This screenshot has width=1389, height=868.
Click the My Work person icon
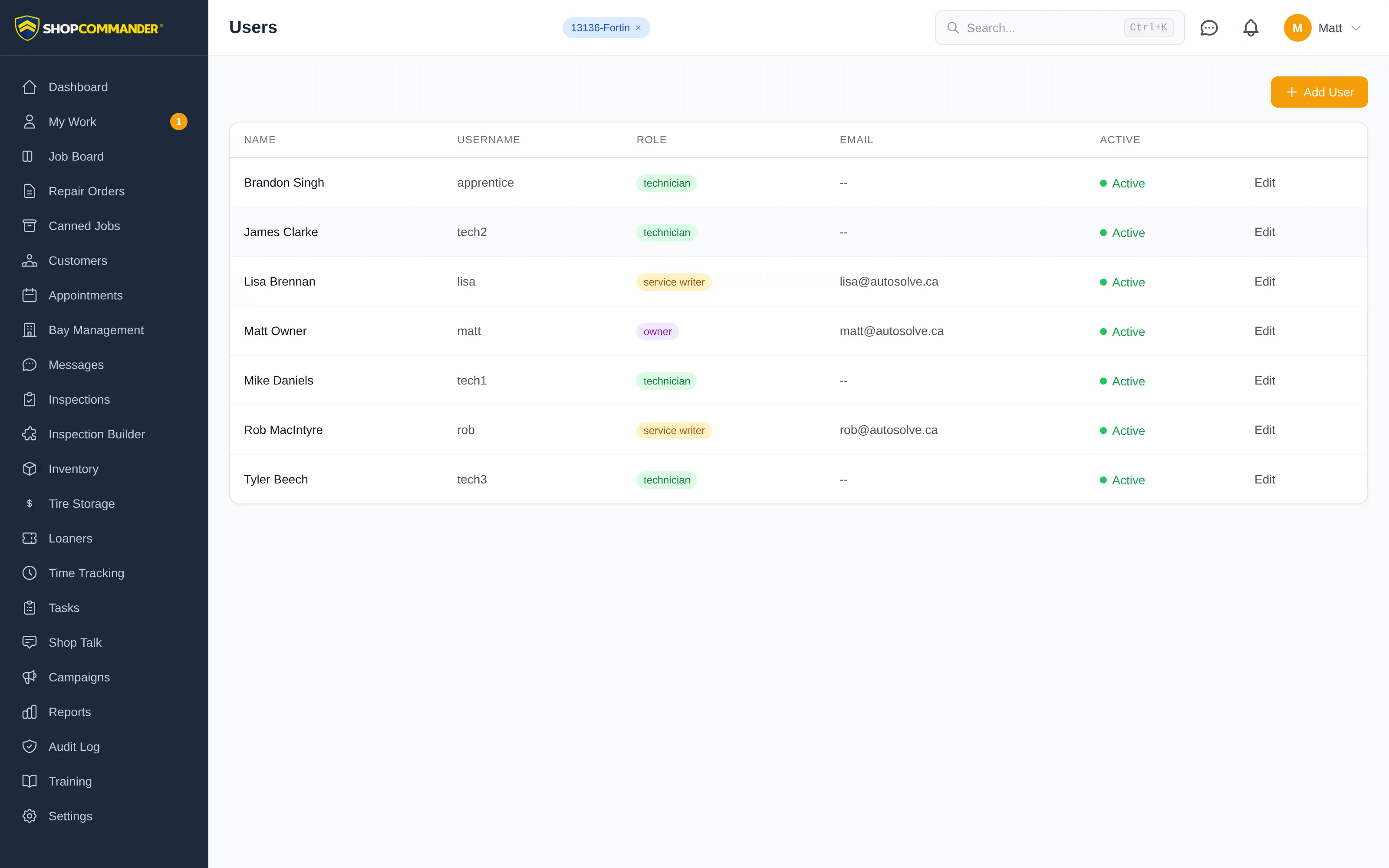tap(29, 122)
